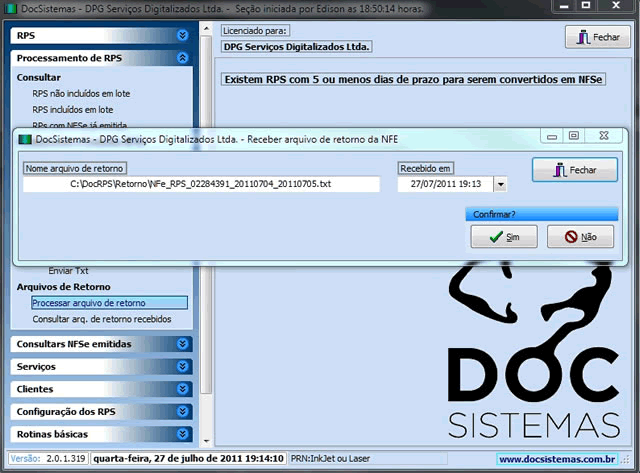Select RPS não incluídos em lote
The height and width of the screenshot is (473, 640).
coord(81,93)
